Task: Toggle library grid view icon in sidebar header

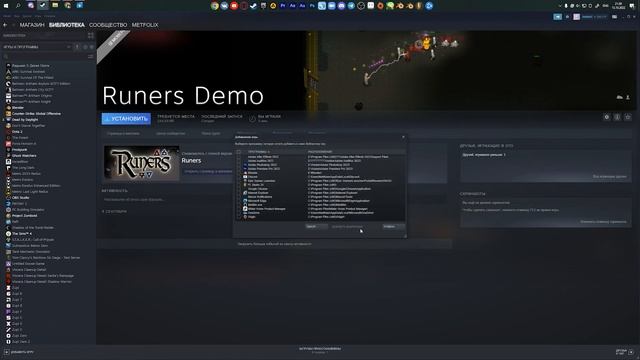Action: pos(91,36)
